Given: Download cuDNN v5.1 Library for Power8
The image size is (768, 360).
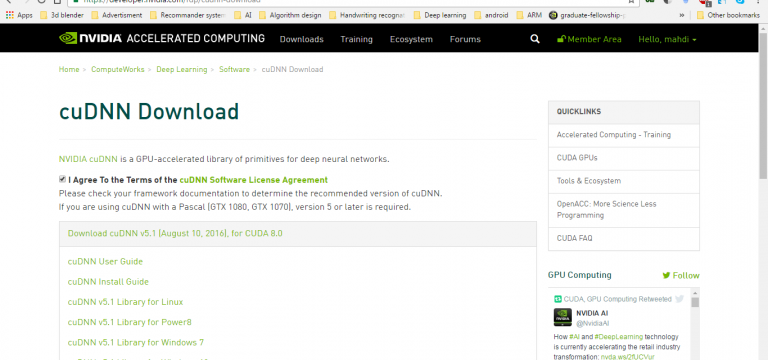Looking at the screenshot, I should (x=130, y=322).
